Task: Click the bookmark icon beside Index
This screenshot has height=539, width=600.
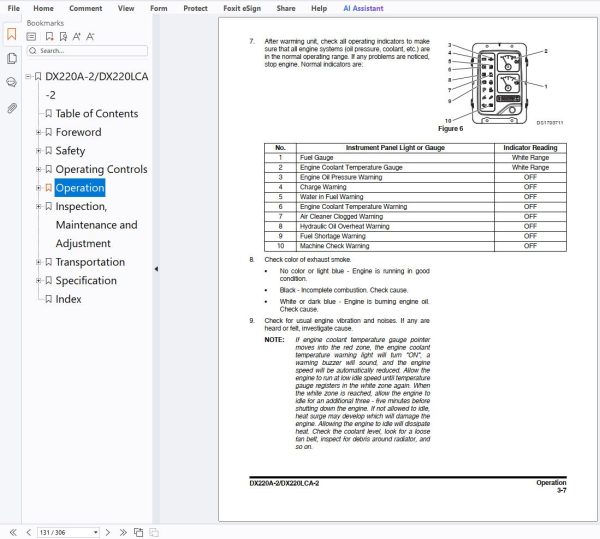Action: pyautogui.click(x=49, y=299)
